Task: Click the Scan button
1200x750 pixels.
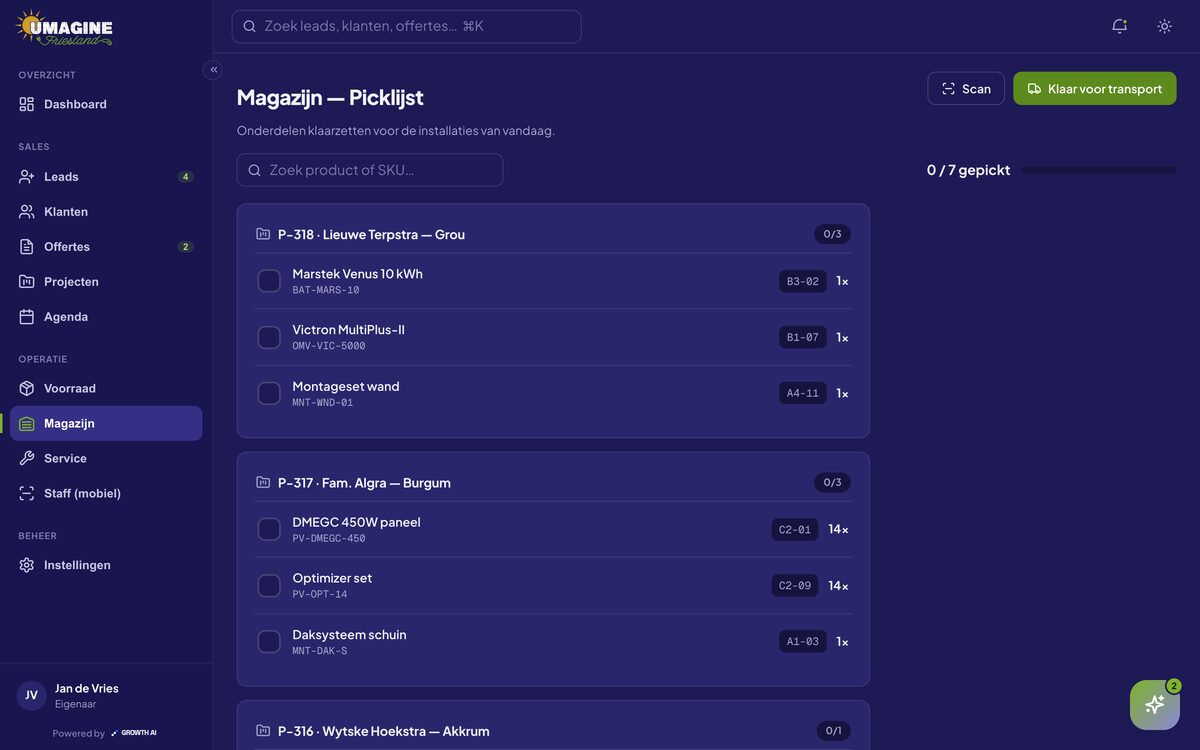Action: 966,88
